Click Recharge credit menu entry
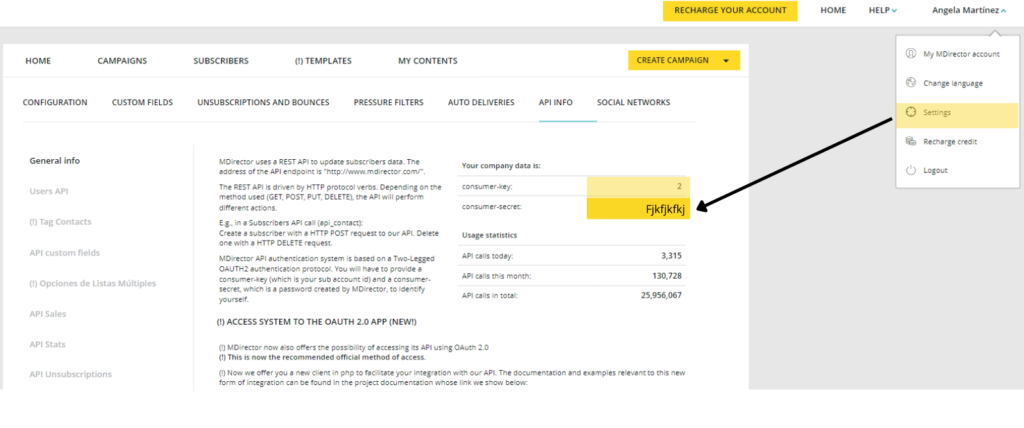The width and height of the screenshot is (1024, 428). 950,141
